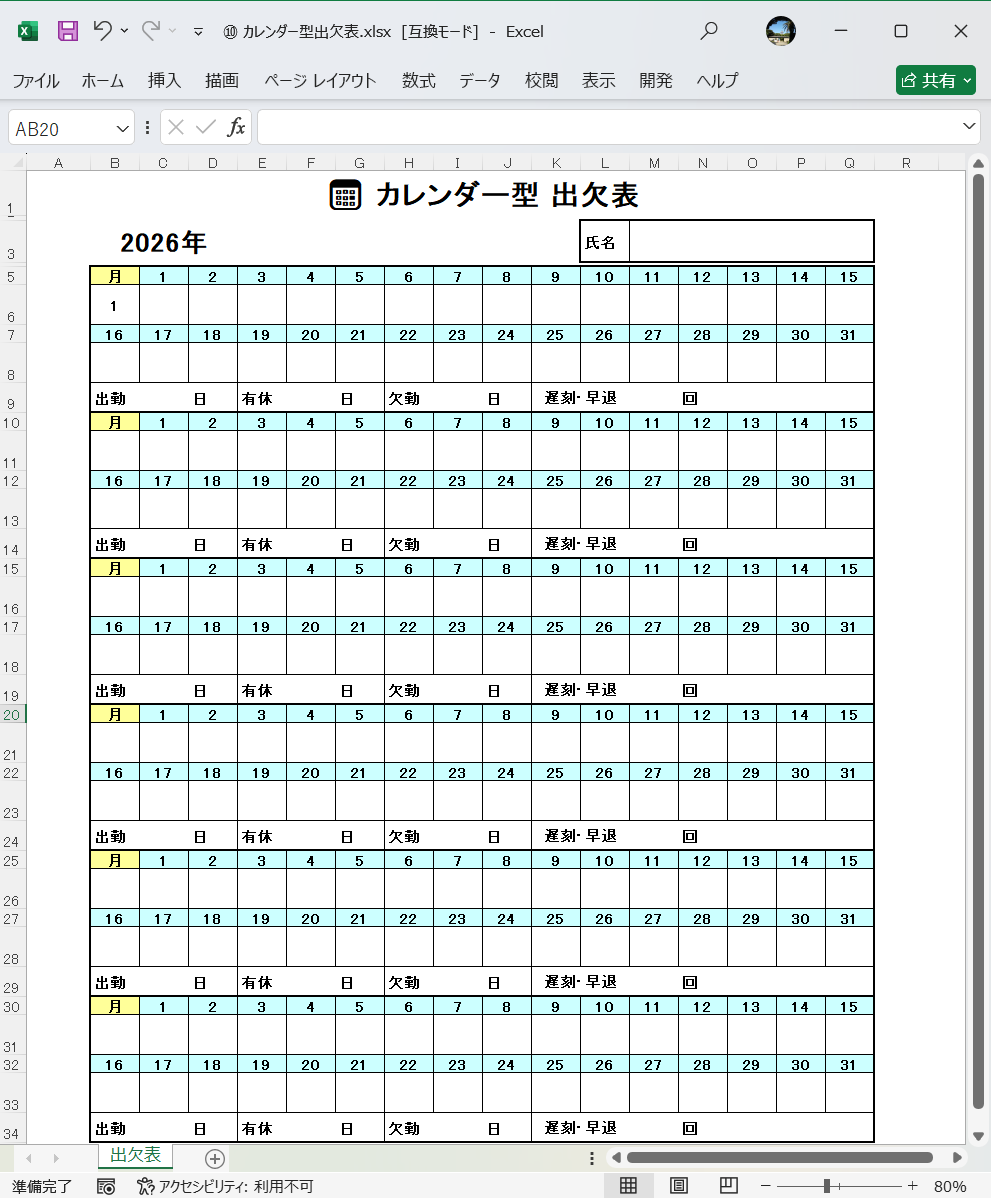This screenshot has width=991, height=1198.
Task: Add a new sheet with the plus button
Action: (x=214, y=1157)
